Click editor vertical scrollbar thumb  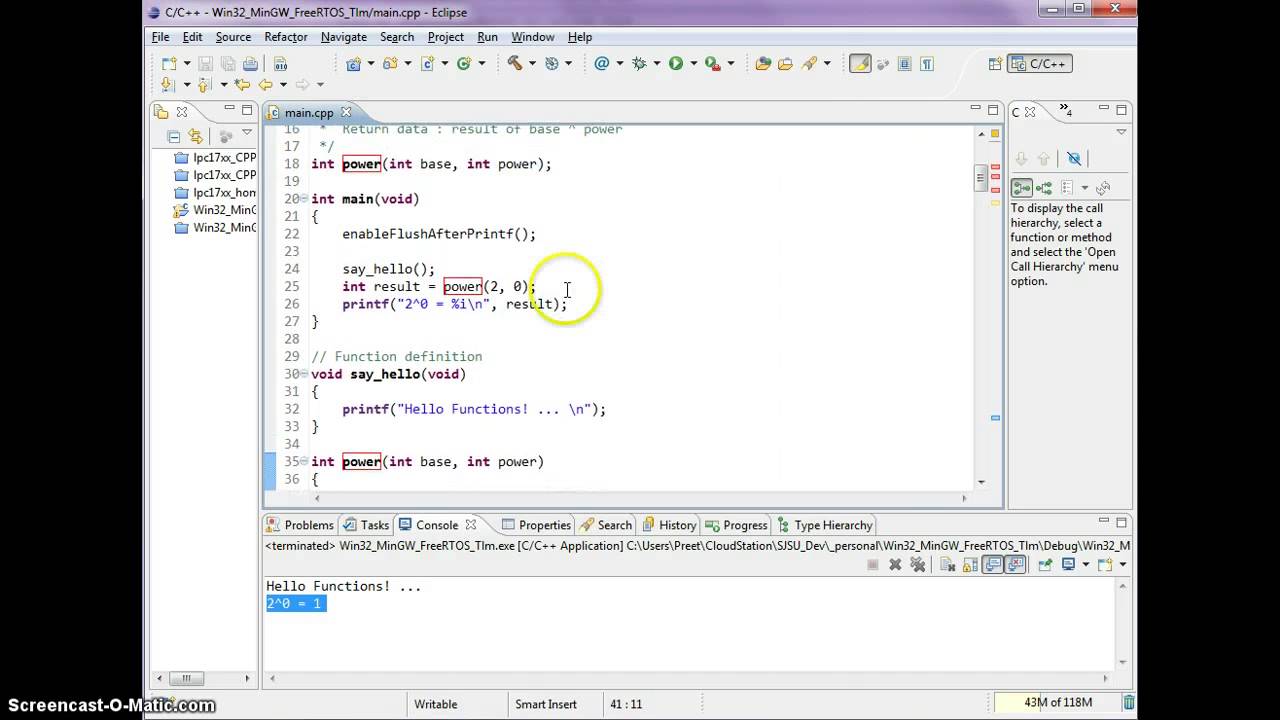click(981, 178)
